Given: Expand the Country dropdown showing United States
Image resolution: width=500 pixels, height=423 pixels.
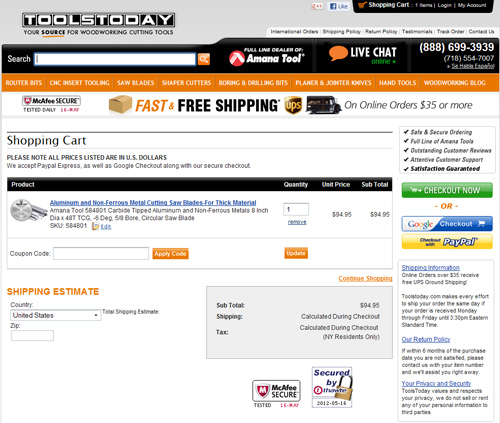Looking at the screenshot, I should (x=56, y=315).
